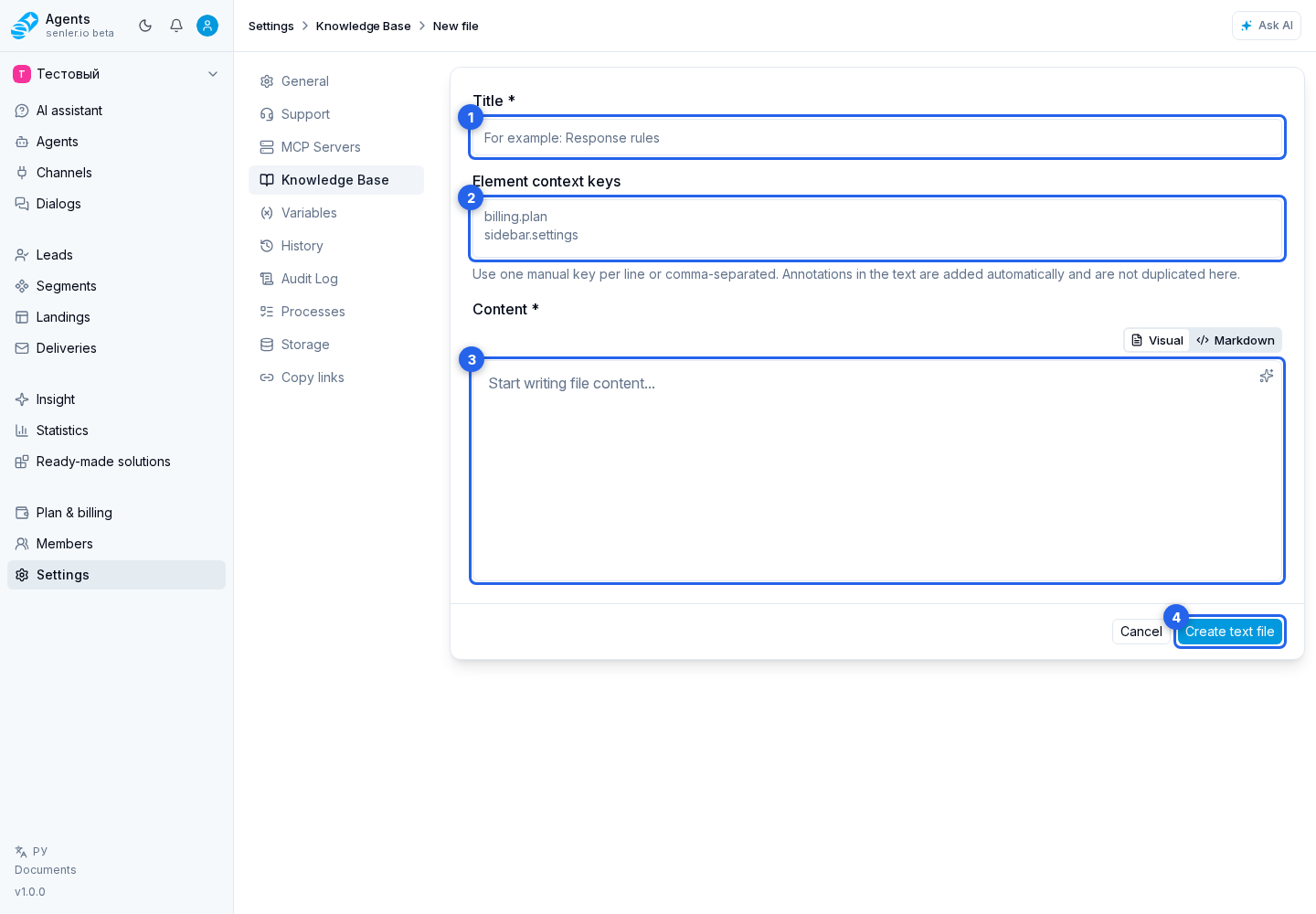Click the General gear icon in settings menu
The height and width of the screenshot is (914, 1316).
pos(267,81)
